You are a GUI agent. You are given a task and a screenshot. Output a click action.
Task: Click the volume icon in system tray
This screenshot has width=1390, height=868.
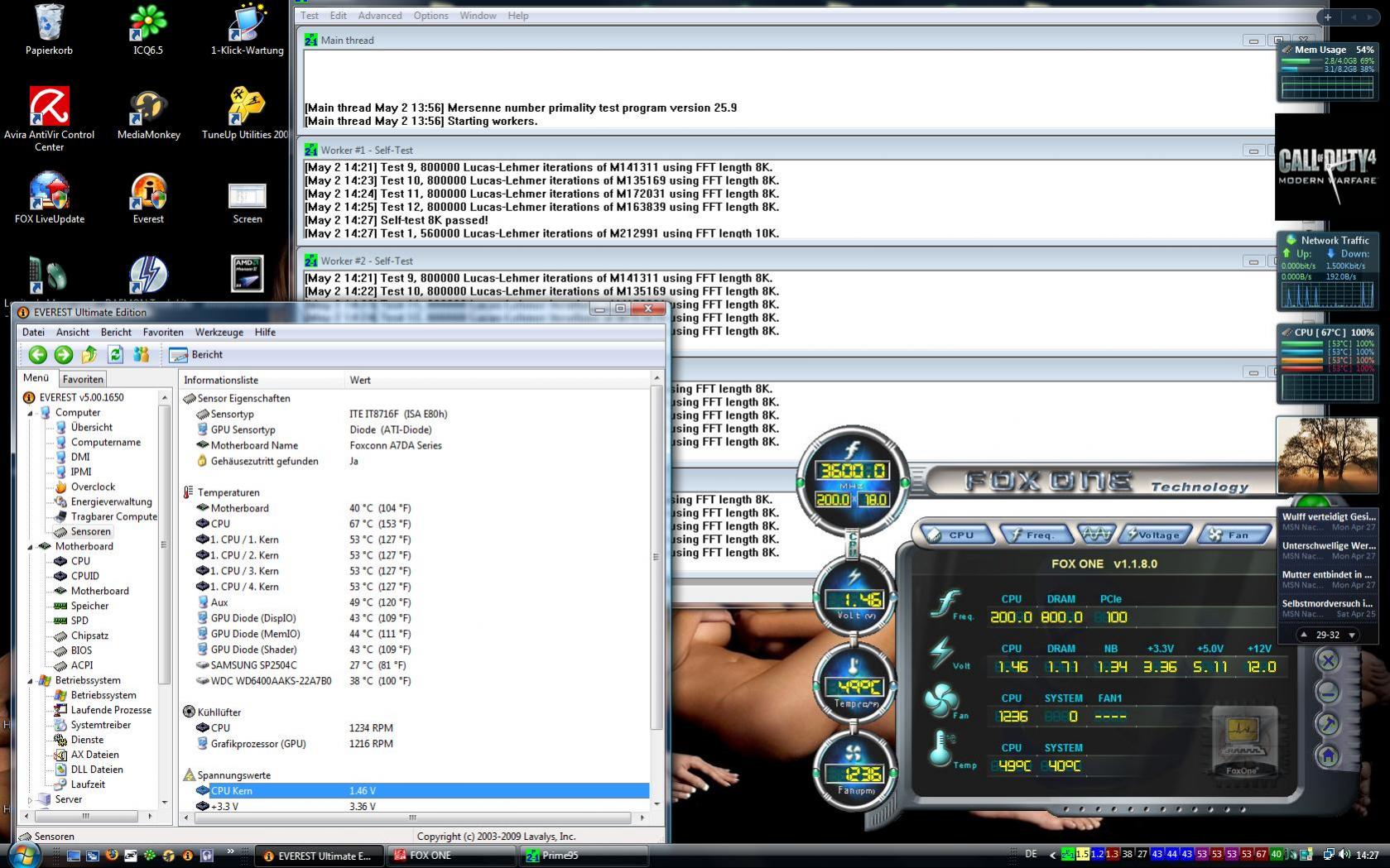point(1344,855)
